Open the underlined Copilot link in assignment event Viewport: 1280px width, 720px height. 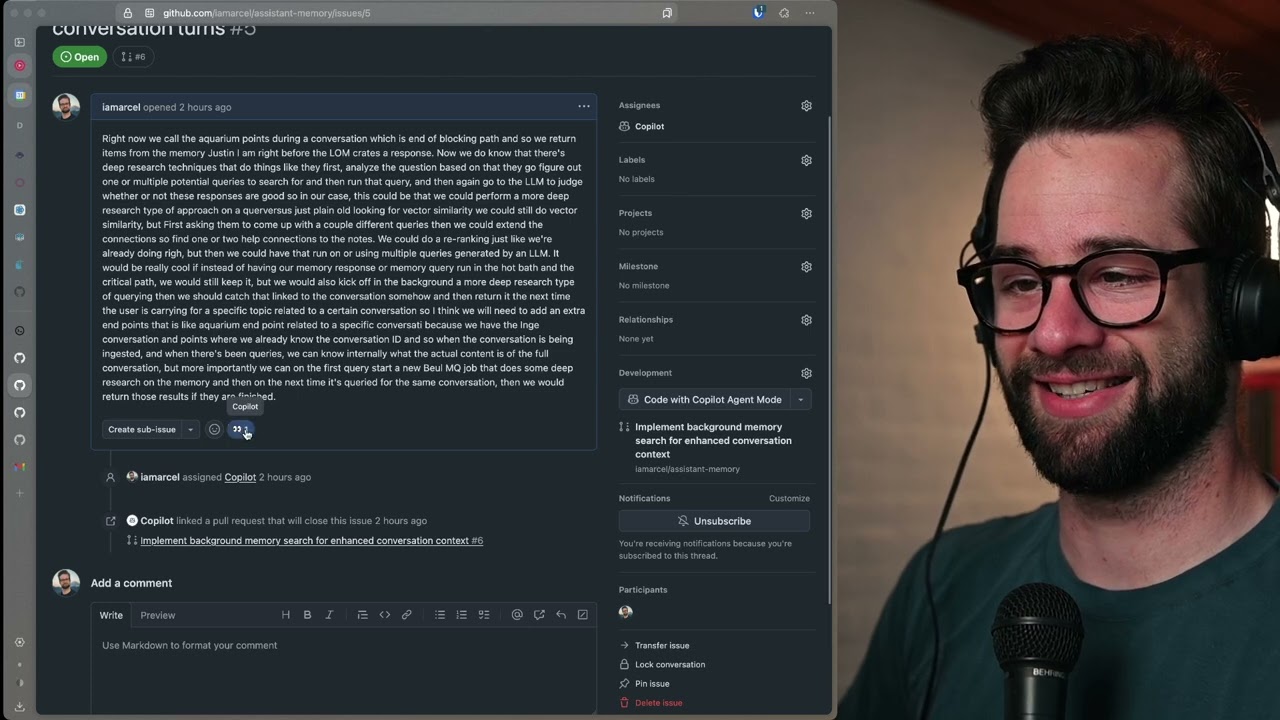tap(240, 477)
